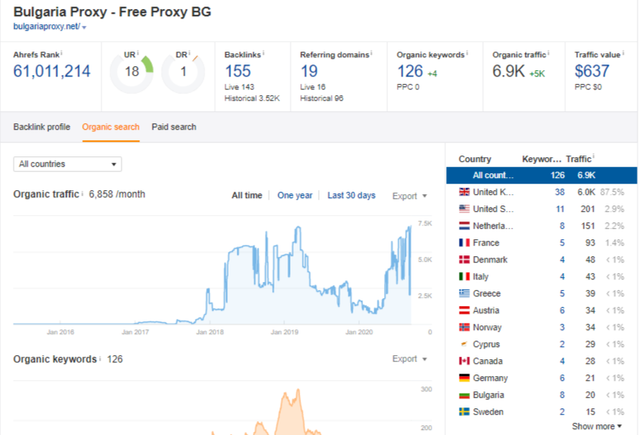The width and height of the screenshot is (640, 435).
Task: Click the info icon beside Organic traffic chart title
Action: click(x=82, y=193)
